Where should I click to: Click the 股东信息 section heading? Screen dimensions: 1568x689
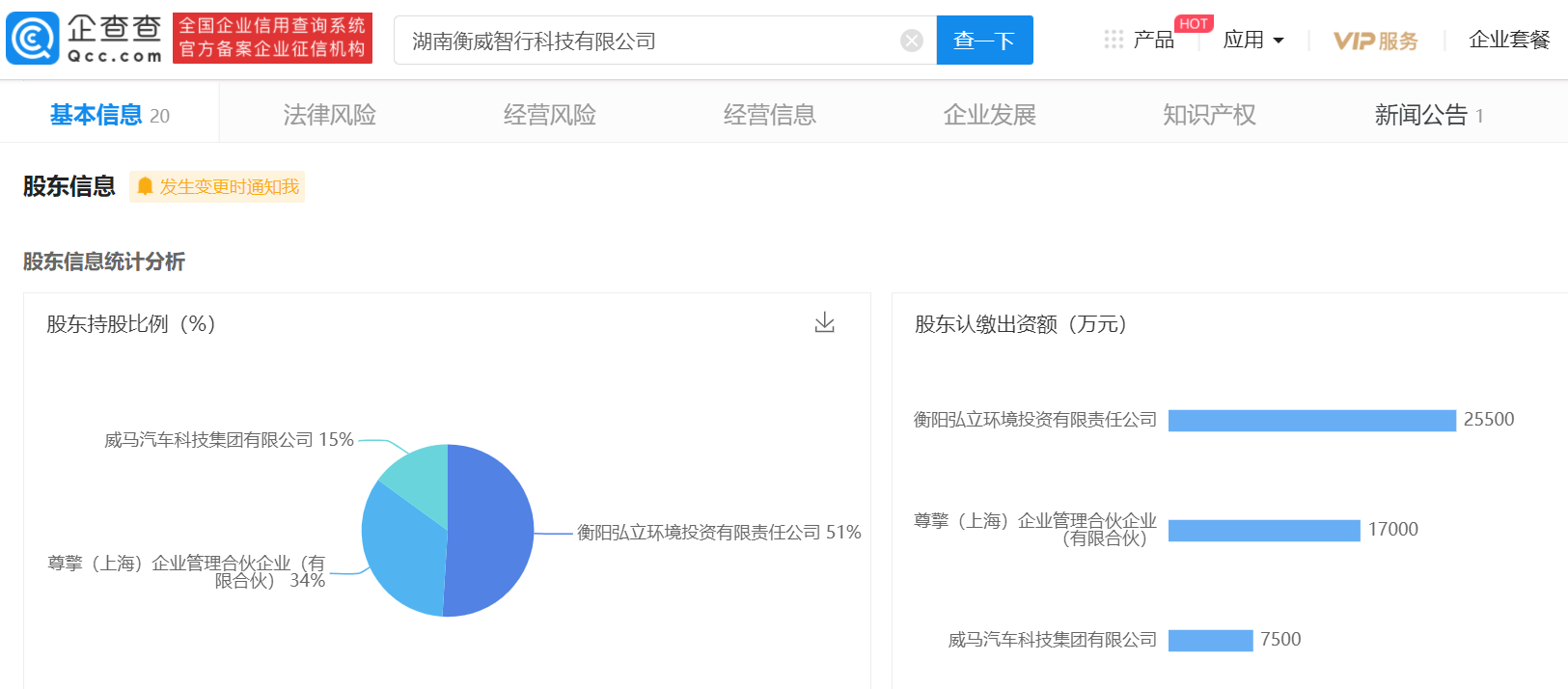(x=69, y=186)
